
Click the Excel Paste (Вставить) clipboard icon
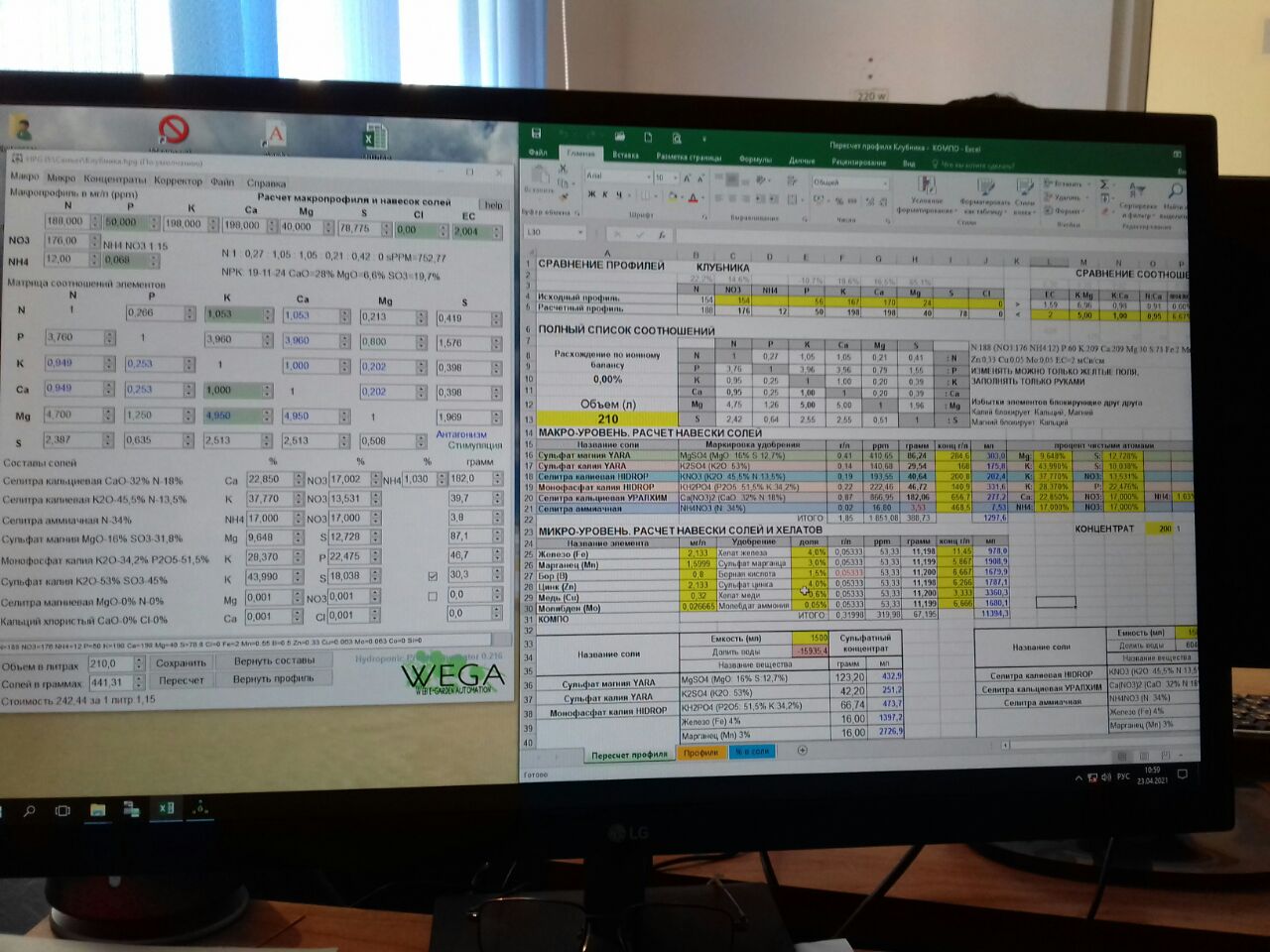pyautogui.click(x=539, y=178)
